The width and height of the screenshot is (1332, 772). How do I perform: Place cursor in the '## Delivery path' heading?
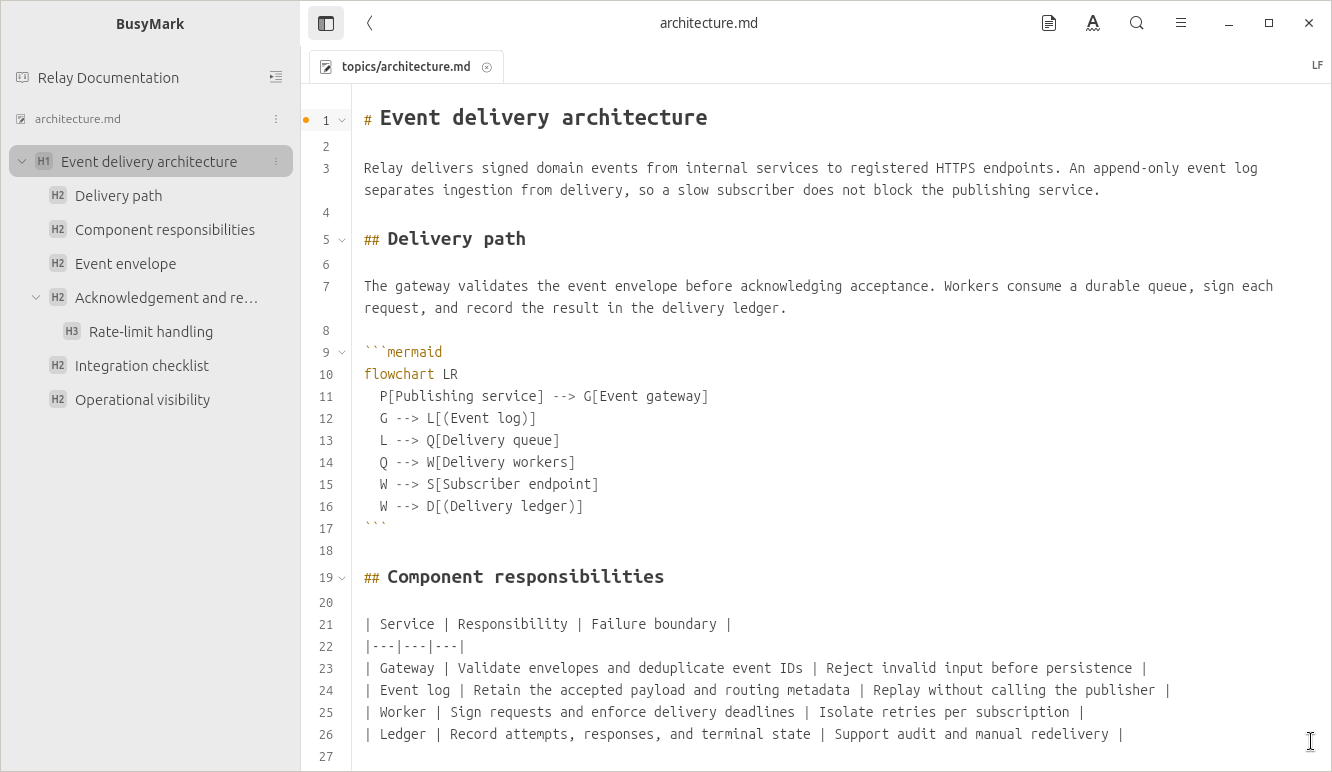445,238
